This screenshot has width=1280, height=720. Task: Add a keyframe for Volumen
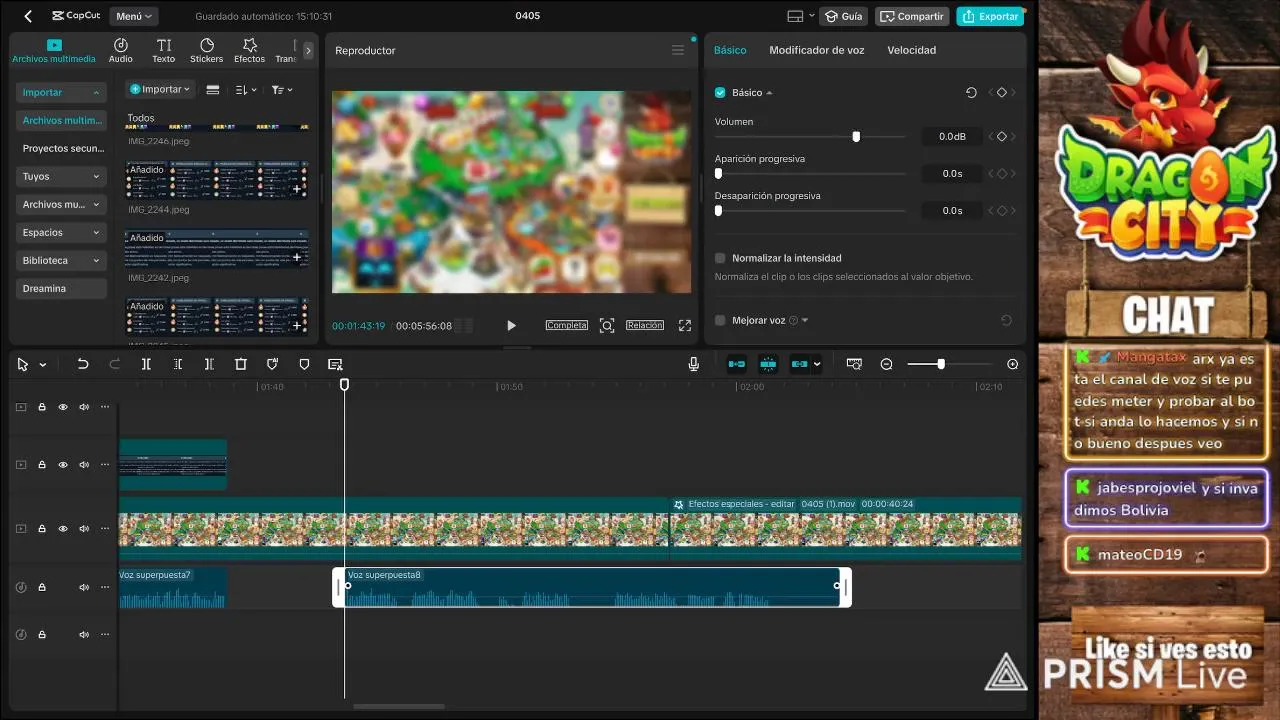coord(1002,136)
